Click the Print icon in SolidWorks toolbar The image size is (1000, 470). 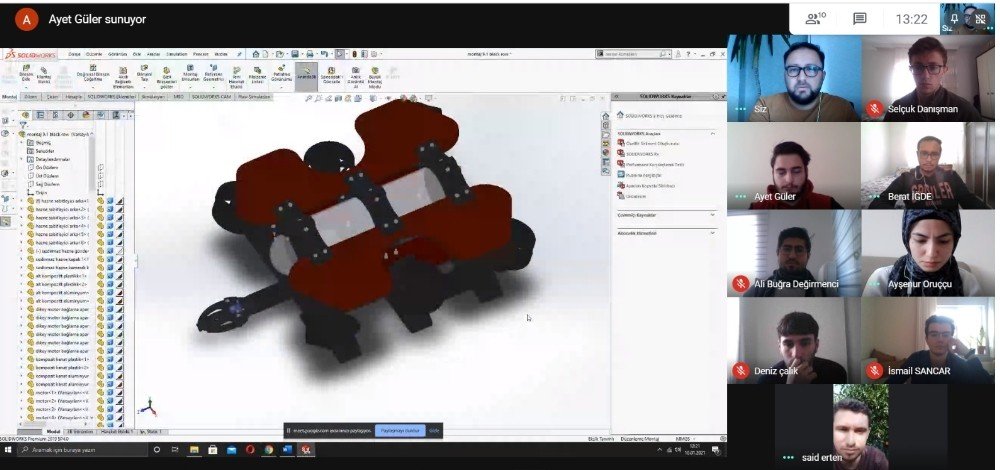tap(309, 54)
